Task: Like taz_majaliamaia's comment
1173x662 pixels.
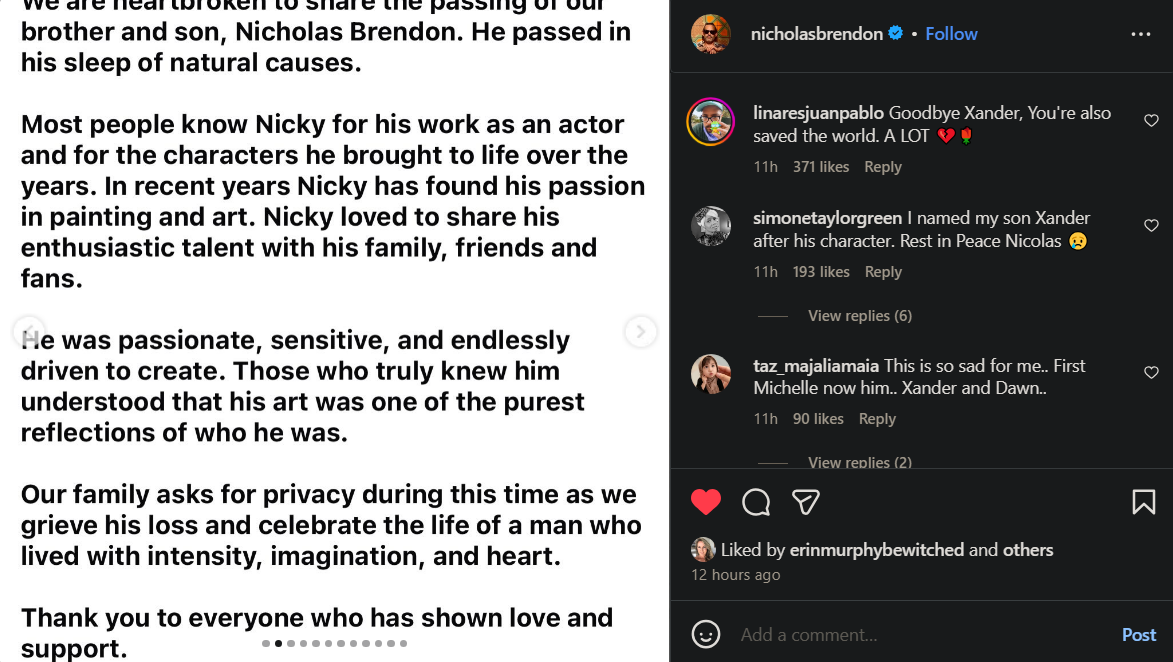Action: click(1151, 373)
